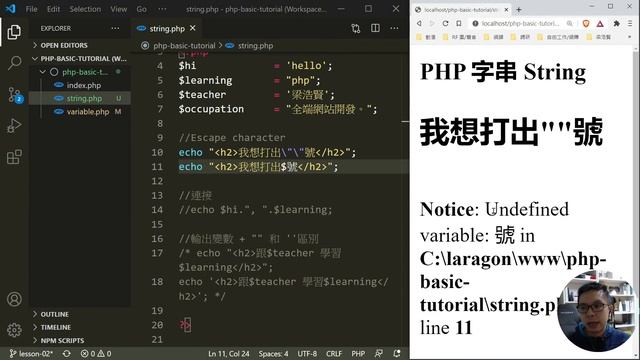Click the first bookmarks bar folder
The image size is (640, 360).
426,37
